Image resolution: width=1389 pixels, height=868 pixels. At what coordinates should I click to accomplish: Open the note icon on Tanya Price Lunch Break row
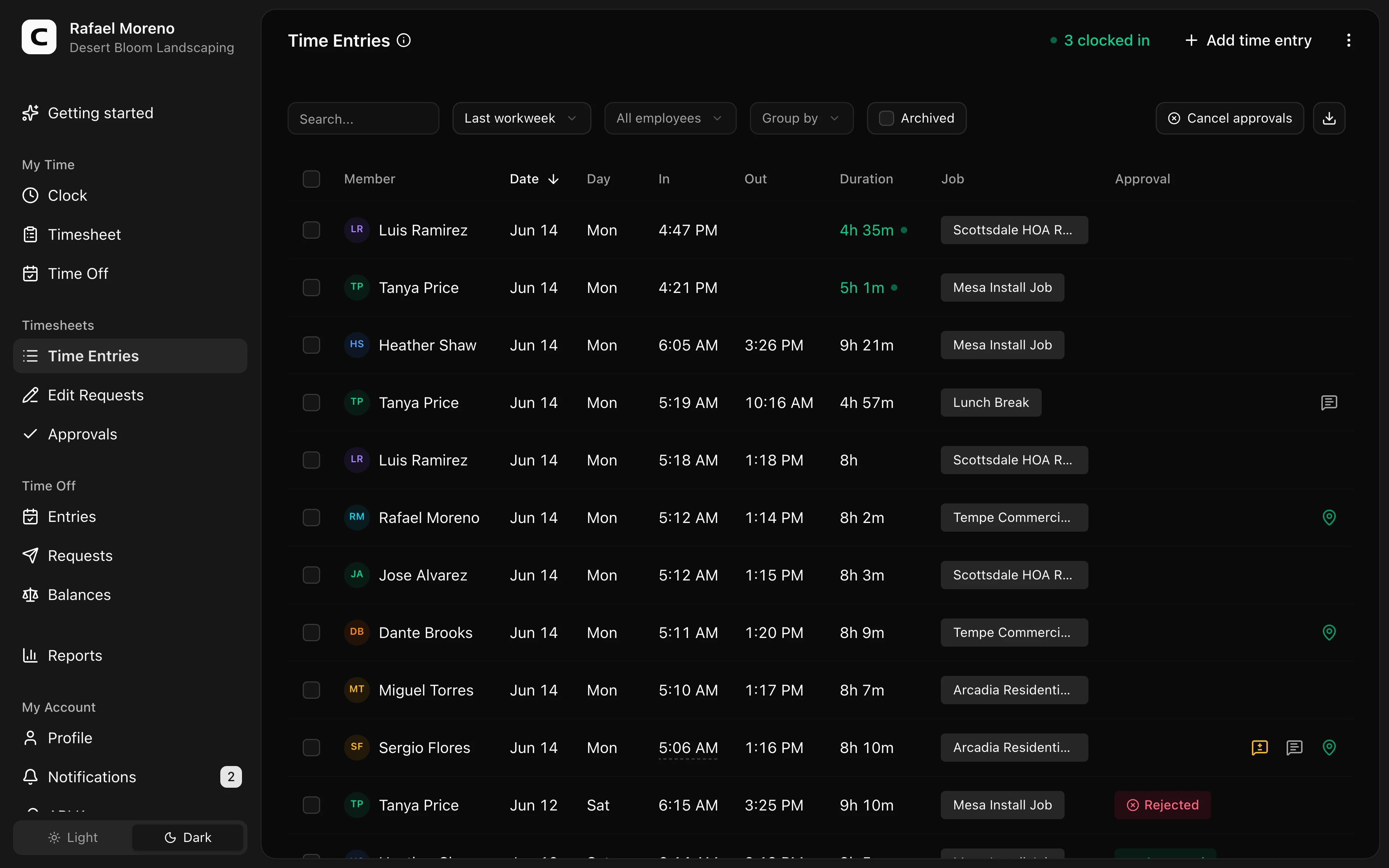click(1329, 403)
